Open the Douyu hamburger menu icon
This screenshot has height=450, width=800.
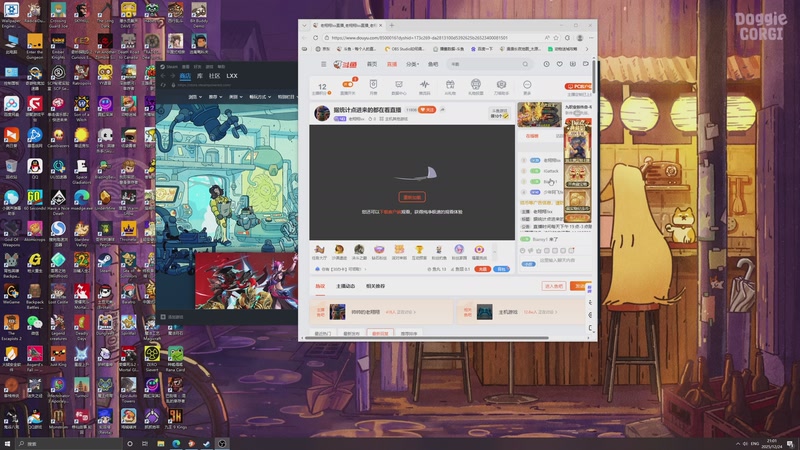323,64
